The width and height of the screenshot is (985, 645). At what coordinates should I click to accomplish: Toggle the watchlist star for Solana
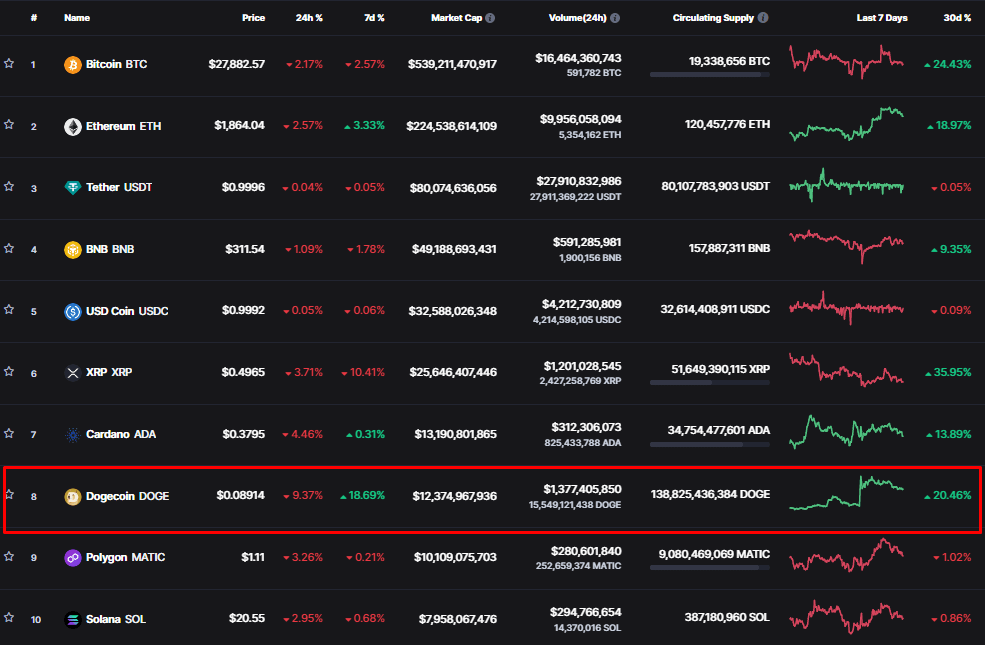pos(9,617)
